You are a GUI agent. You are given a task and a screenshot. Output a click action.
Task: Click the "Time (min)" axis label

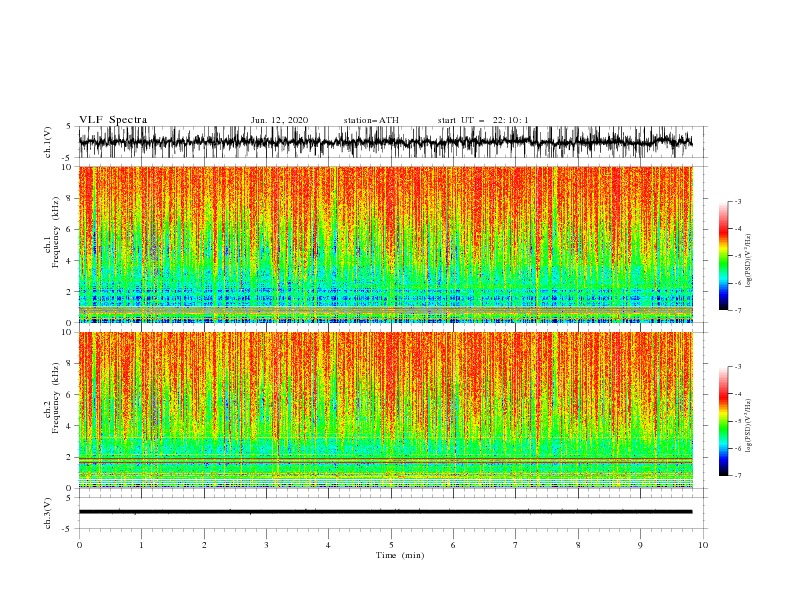pos(400,555)
